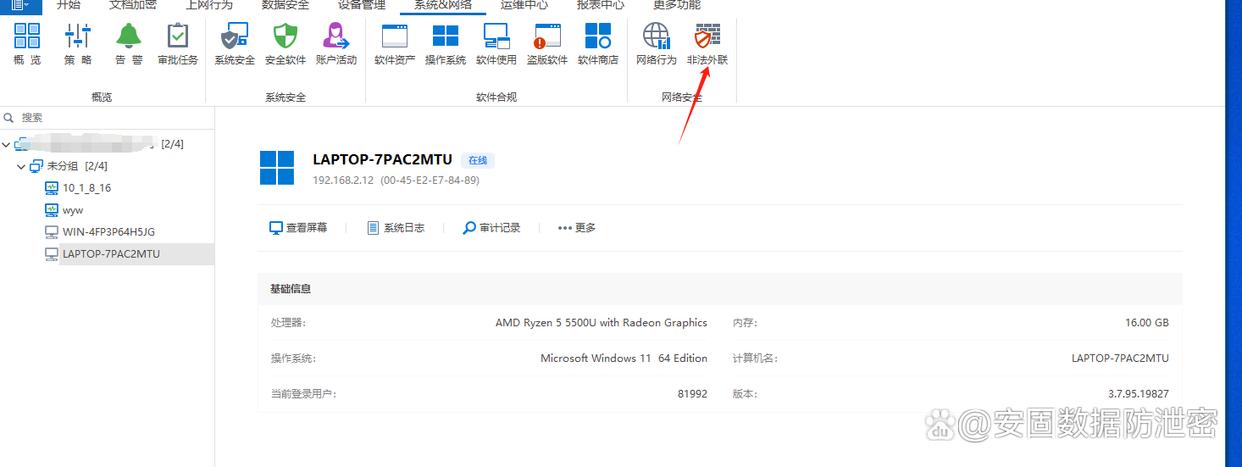Click the application menu button at top-left
Screen dimensions: 1242x467
pos(19,5)
